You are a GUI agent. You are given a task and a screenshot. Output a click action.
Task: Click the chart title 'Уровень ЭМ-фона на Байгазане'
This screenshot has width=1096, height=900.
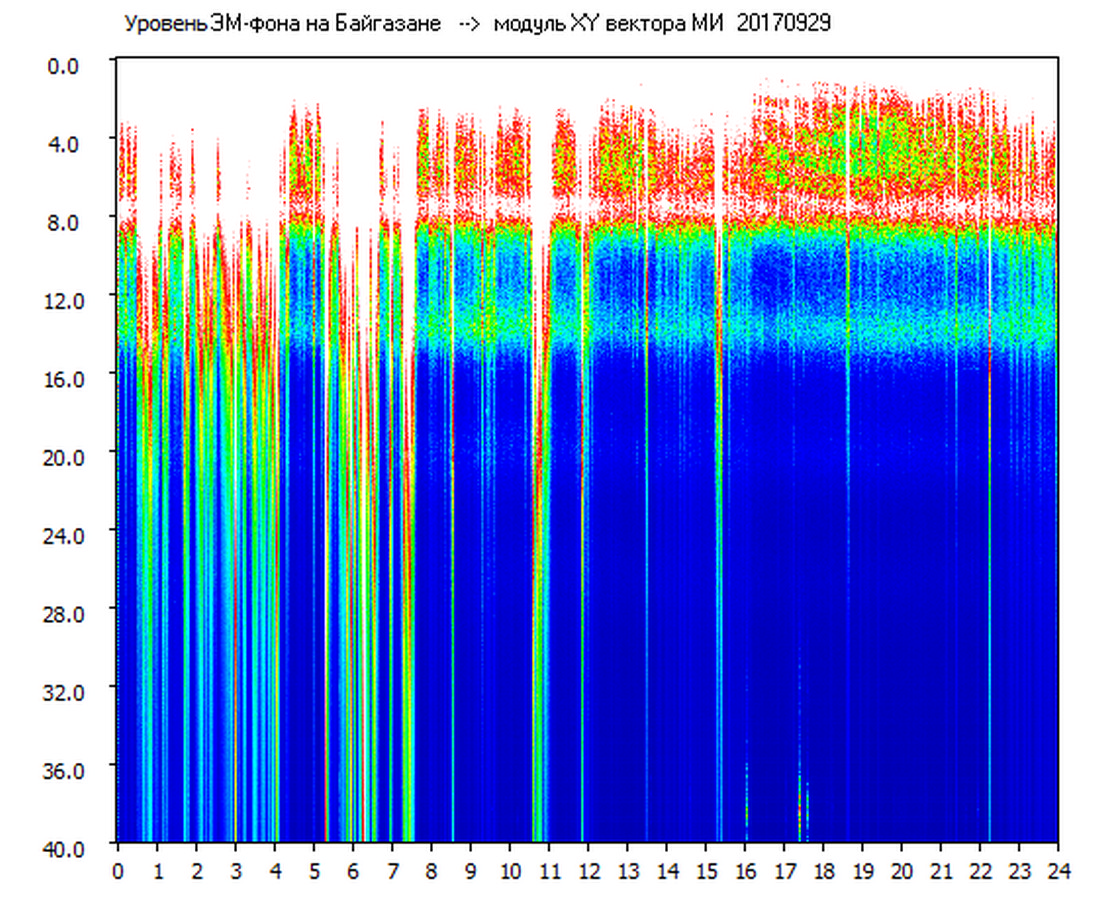coord(282,24)
